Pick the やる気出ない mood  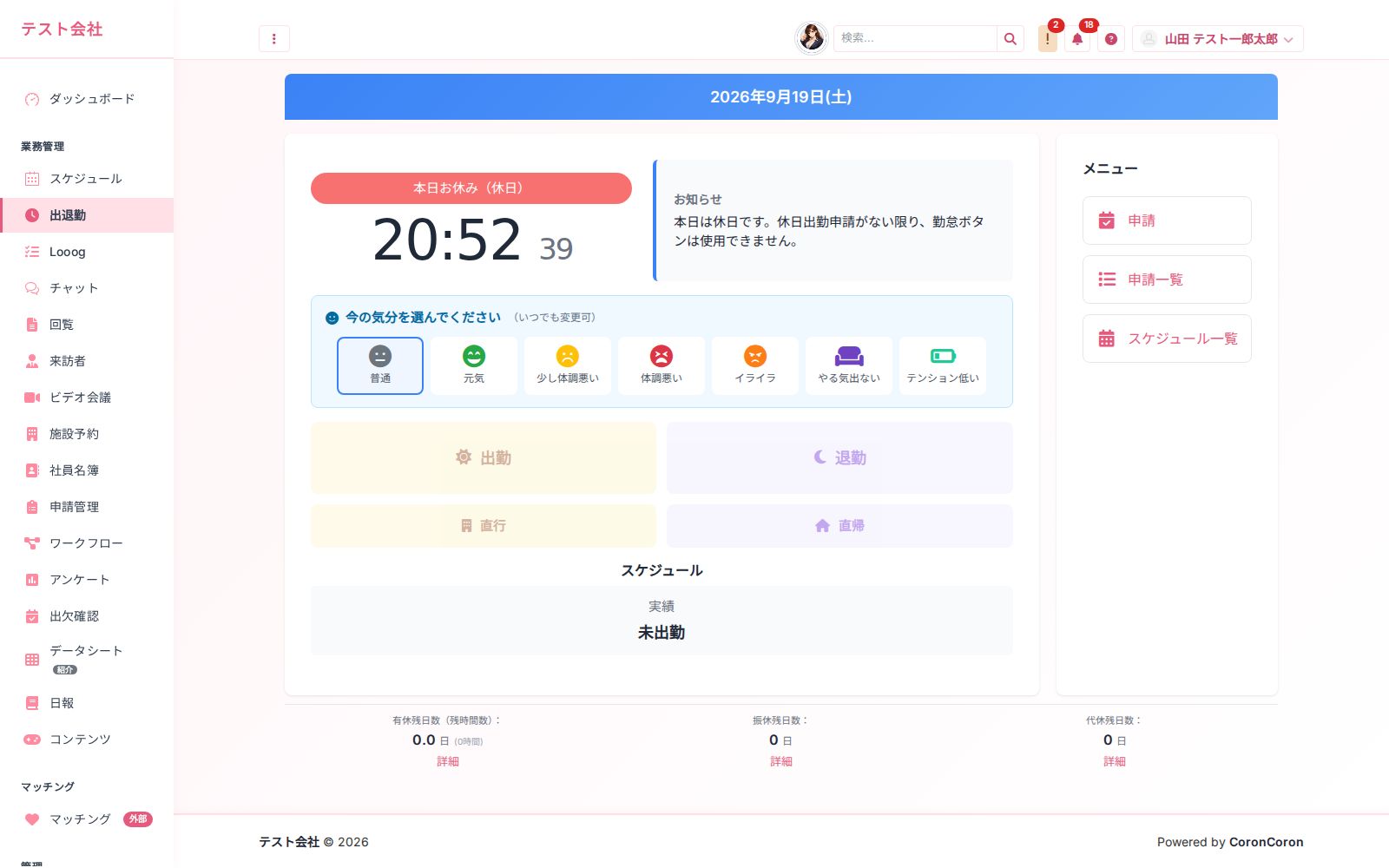click(x=849, y=365)
